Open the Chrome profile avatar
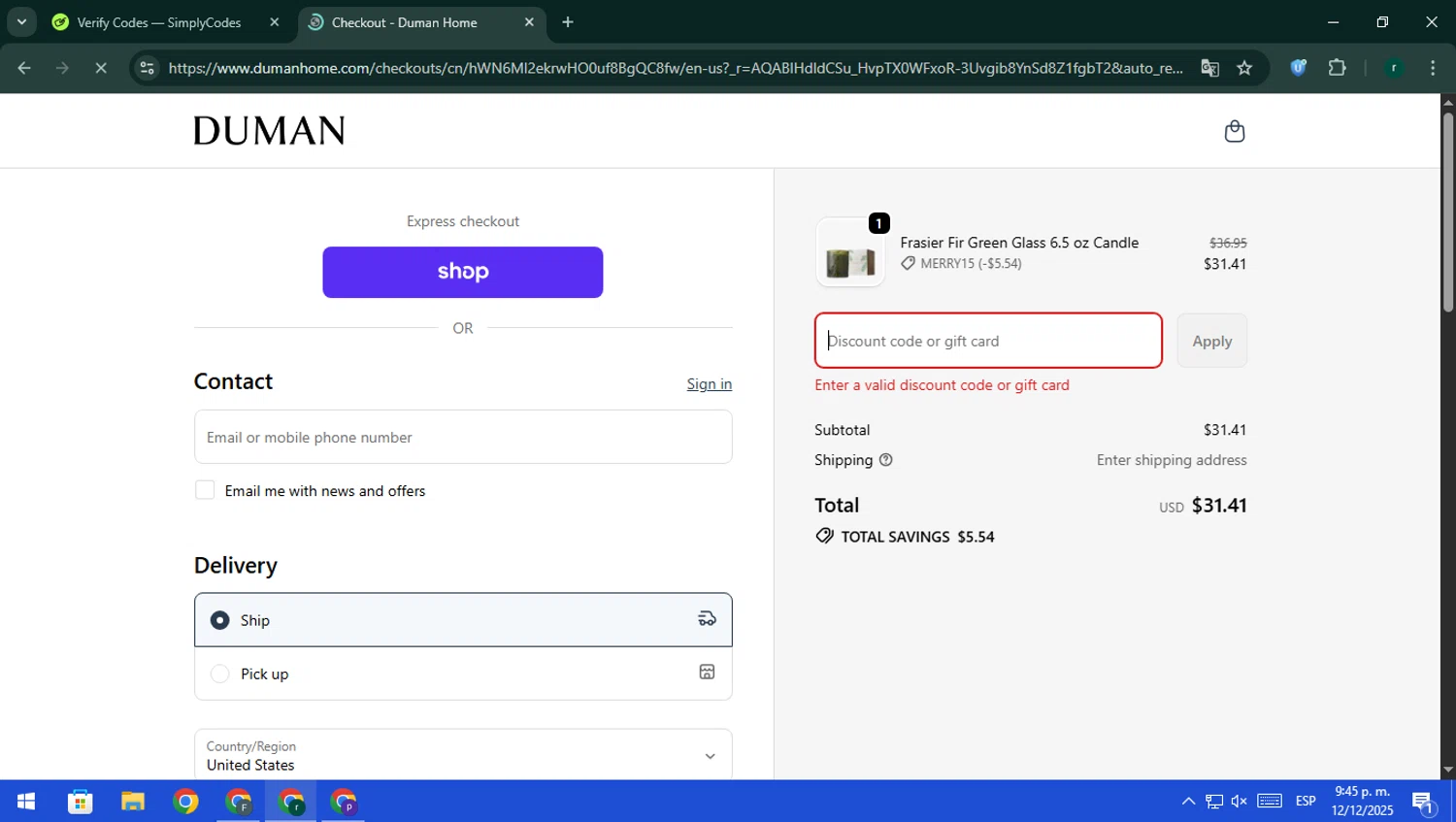The width and height of the screenshot is (1456, 822). click(1394, 68)
